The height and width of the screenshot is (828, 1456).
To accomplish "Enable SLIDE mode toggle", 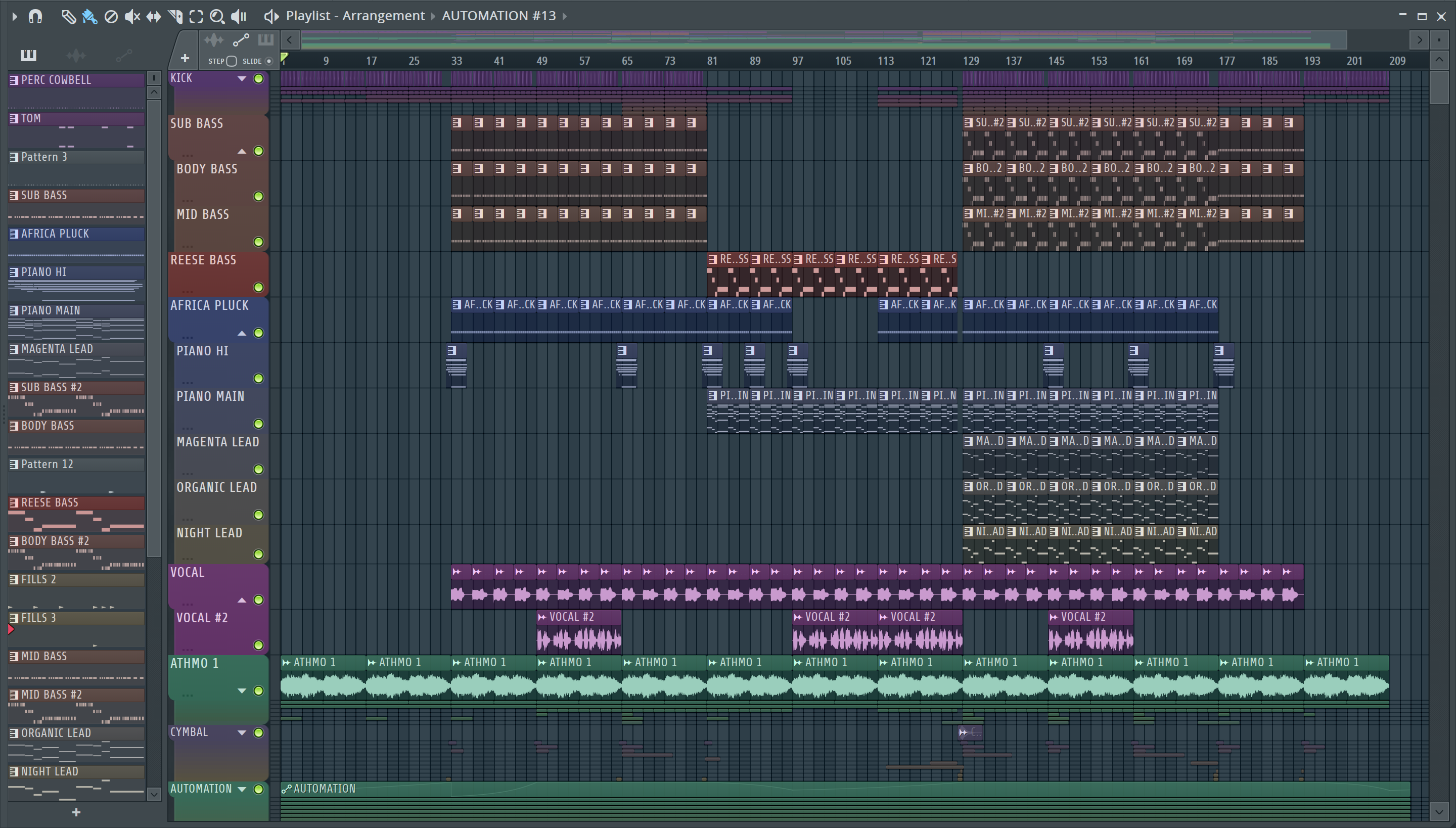I will point(269,61).
